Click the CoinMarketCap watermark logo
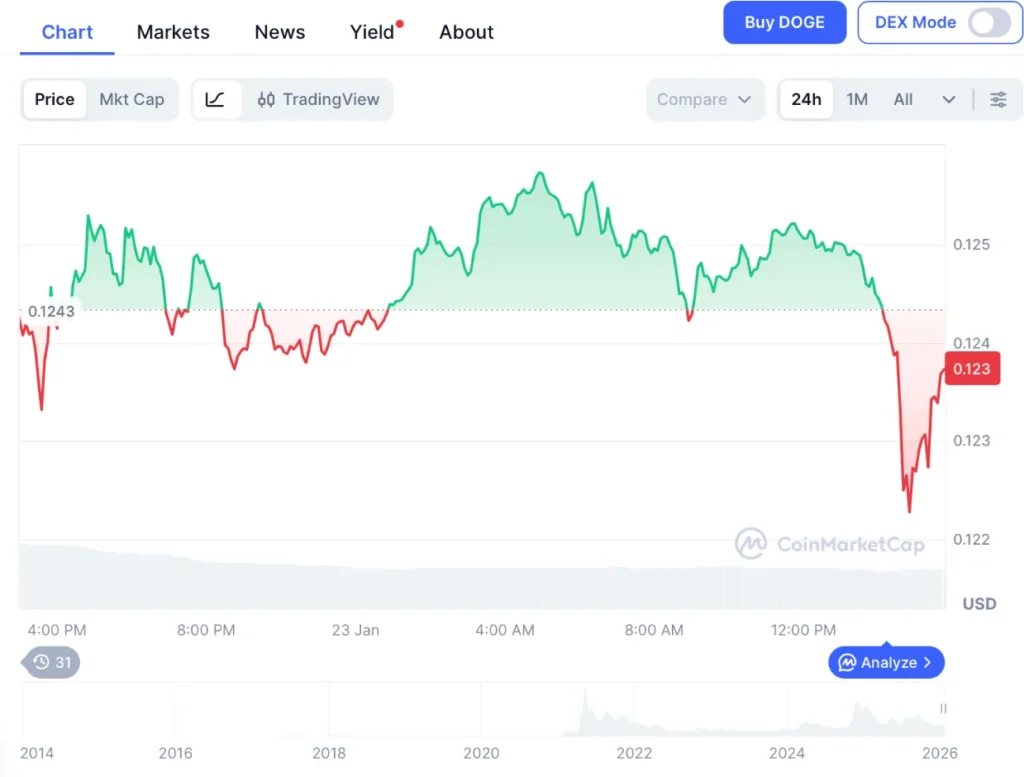 [753, 544]
